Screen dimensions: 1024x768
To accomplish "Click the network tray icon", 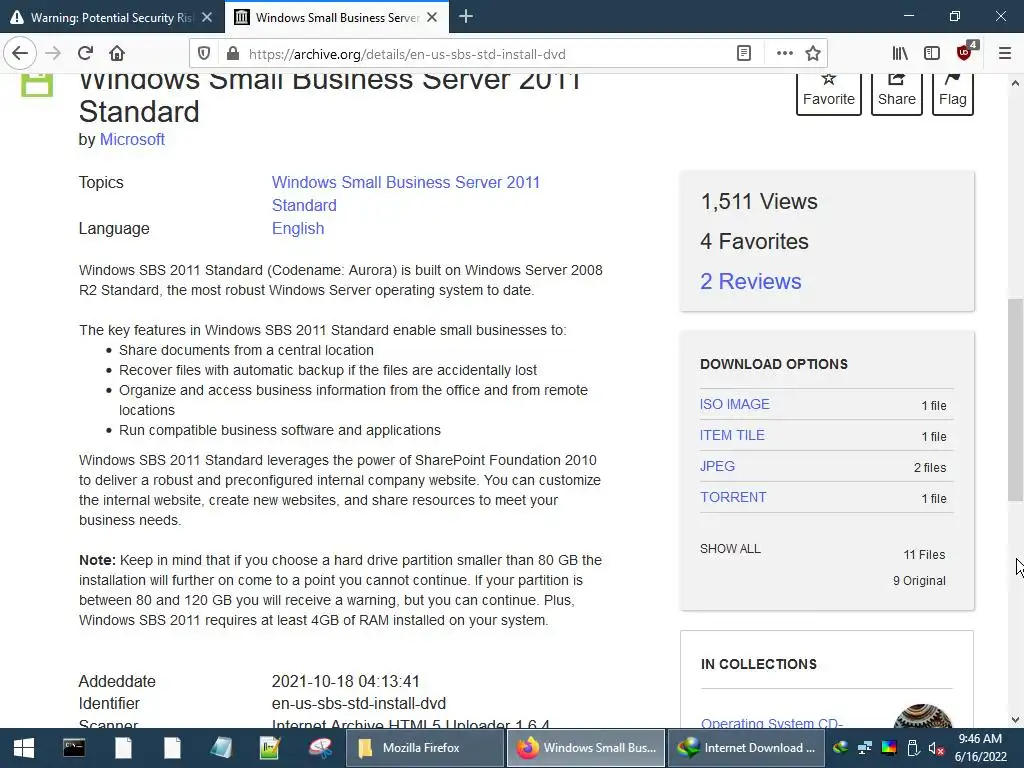I will pyautogui.click(x=865, y=748).
